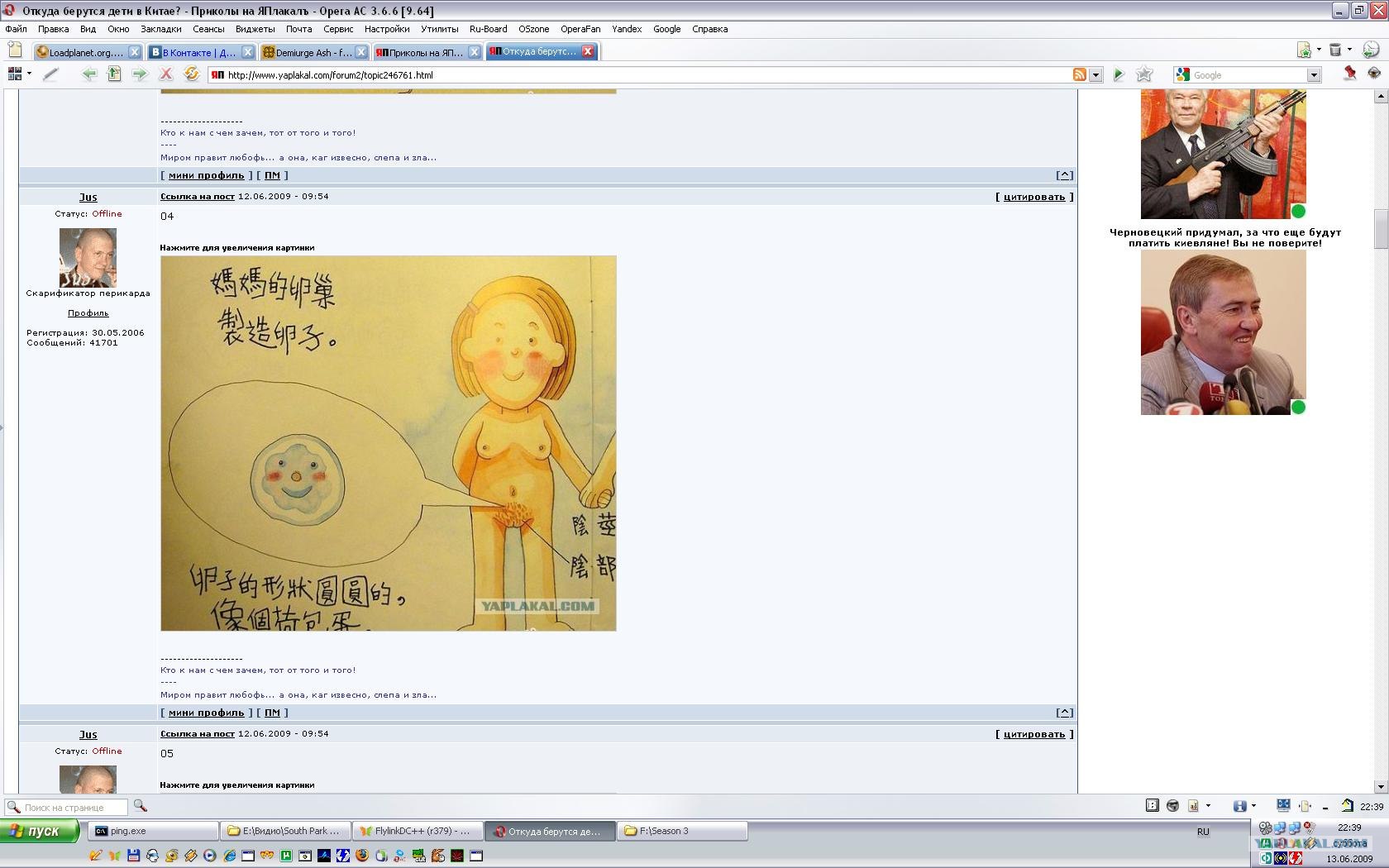
Task: Click the go up one level icon
Action: point(114,74)
